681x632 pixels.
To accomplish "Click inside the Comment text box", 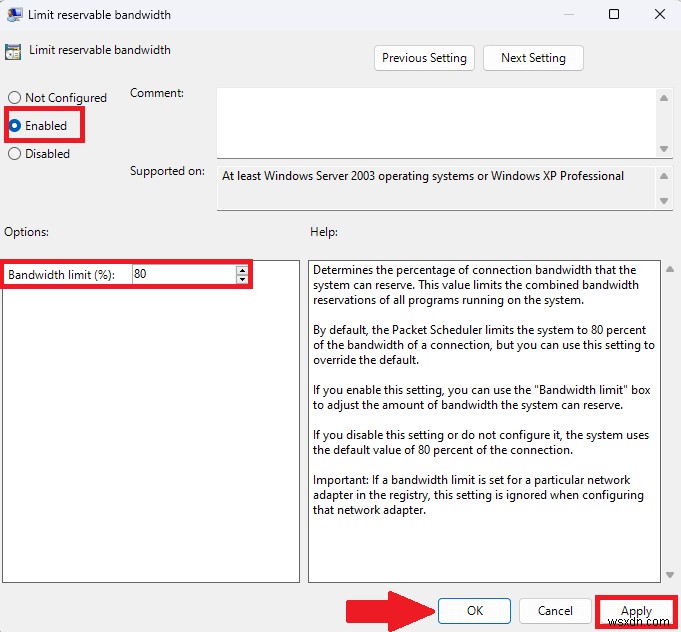I will point(436,123).
